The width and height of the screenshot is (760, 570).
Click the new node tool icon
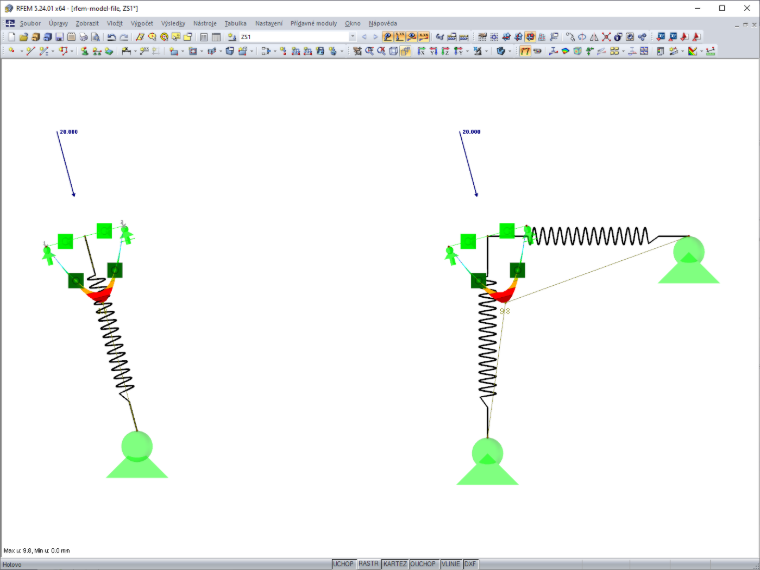pos(11,51)
